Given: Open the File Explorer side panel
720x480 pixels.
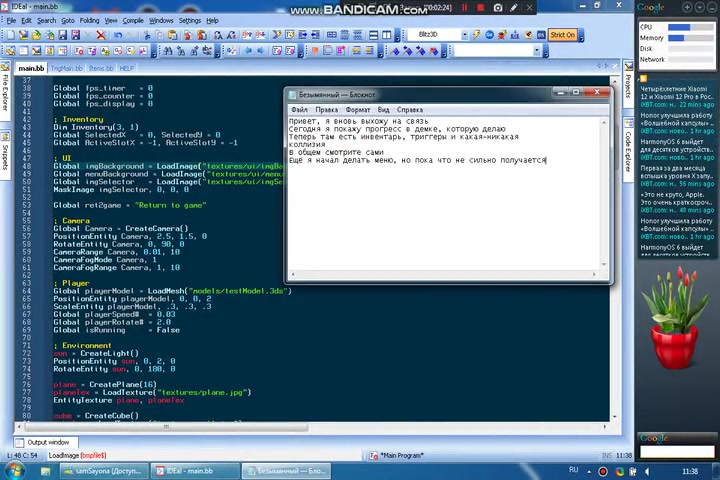Looking at the screenshot, I should 6,93.
